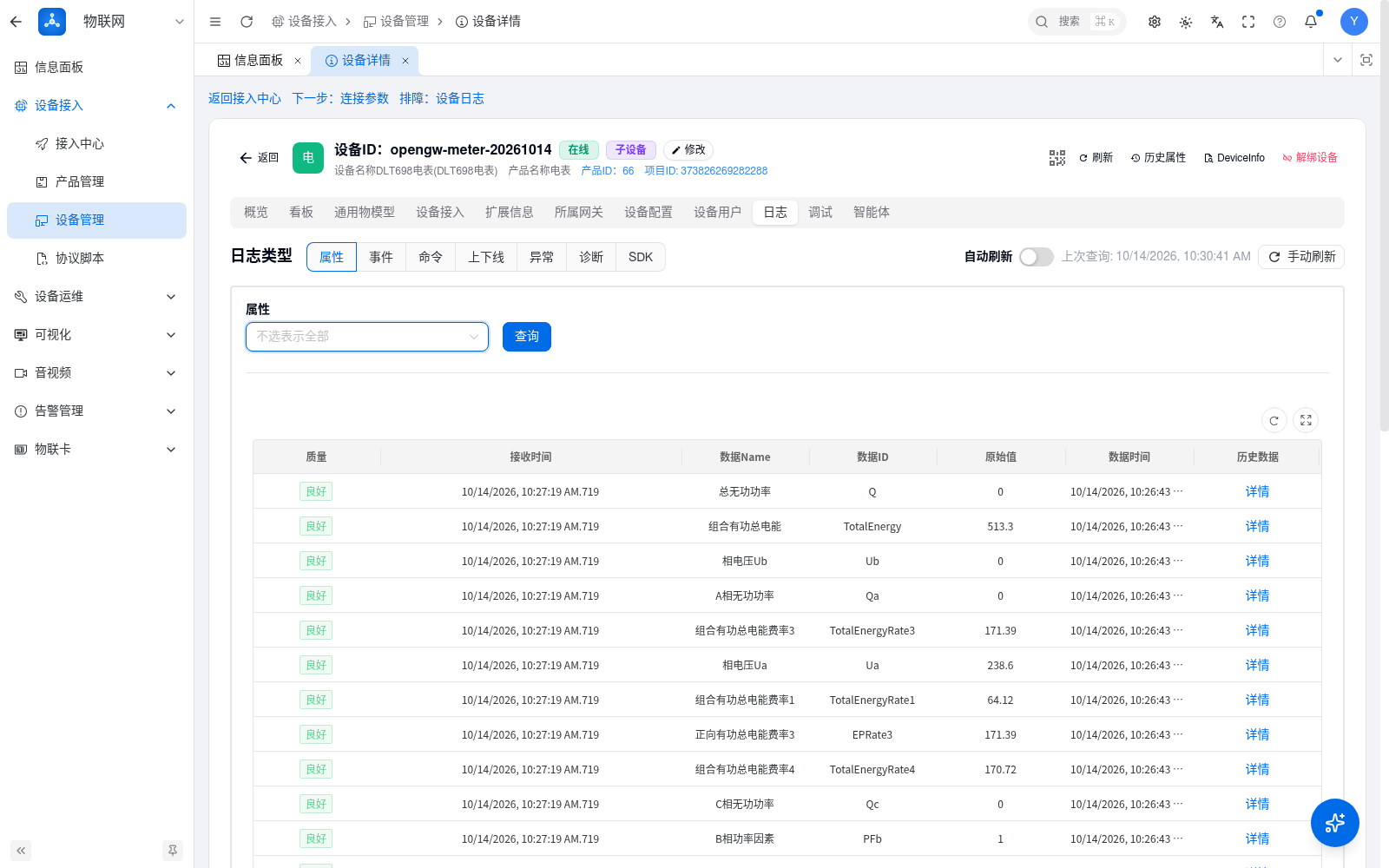Collapse sidebar with double-chevron icon
This screenshot has width=1389, height=868.
point(21,851)
